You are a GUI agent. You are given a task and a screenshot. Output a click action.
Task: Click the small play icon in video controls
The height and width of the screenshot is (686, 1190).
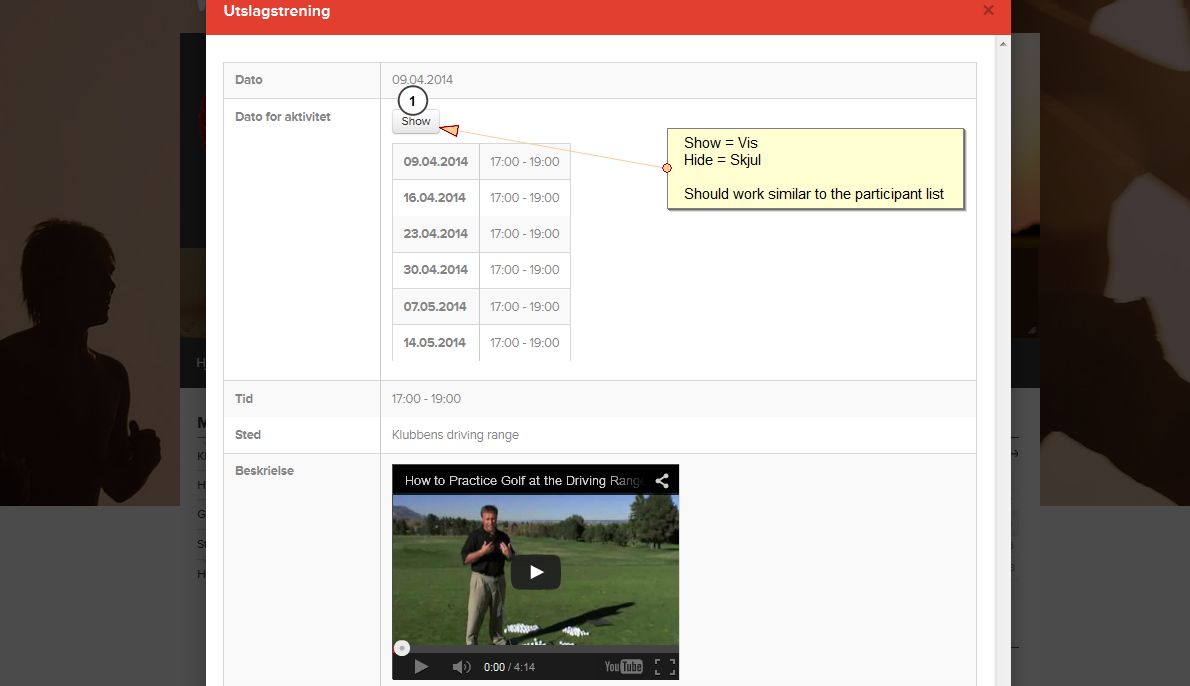421,667
